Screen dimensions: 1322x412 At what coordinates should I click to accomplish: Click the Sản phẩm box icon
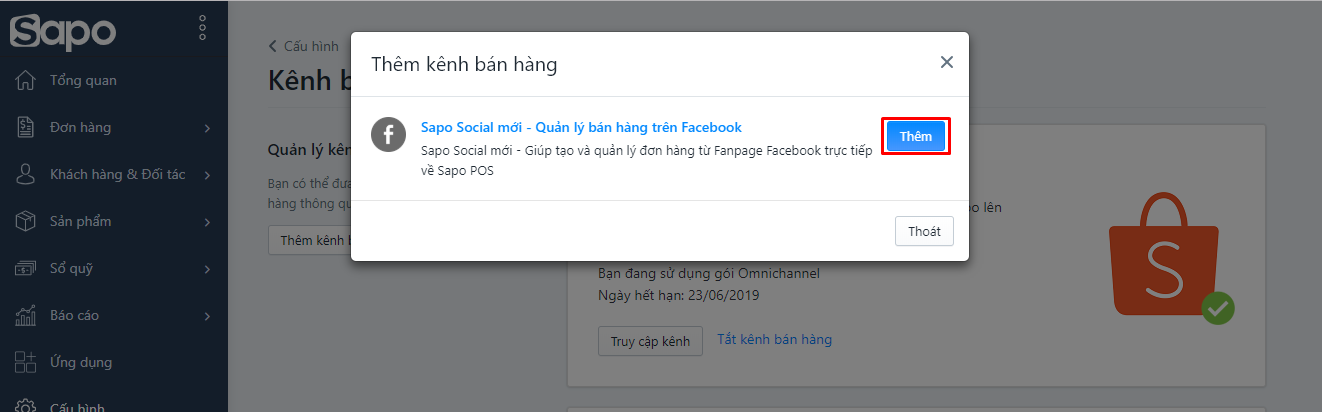coord(26,221)
